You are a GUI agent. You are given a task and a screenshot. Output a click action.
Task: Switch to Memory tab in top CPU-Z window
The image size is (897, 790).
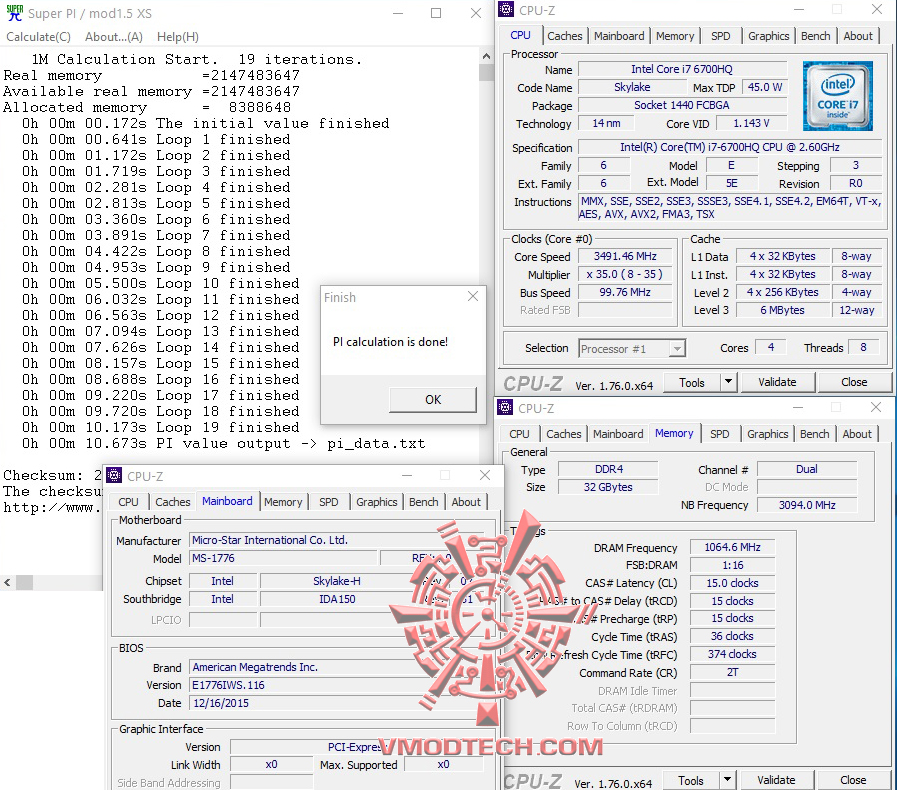674,36
